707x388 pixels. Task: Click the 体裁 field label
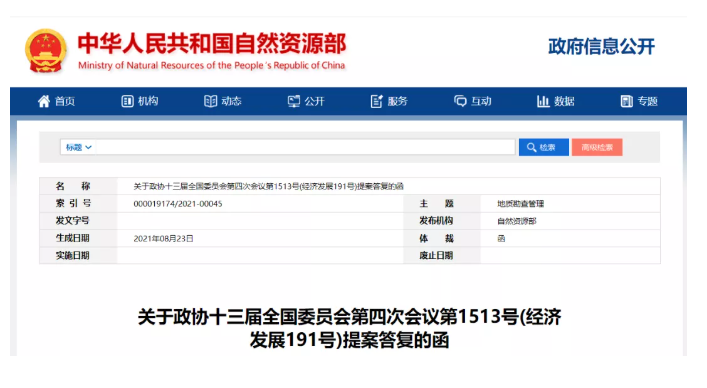coord(436,238)
